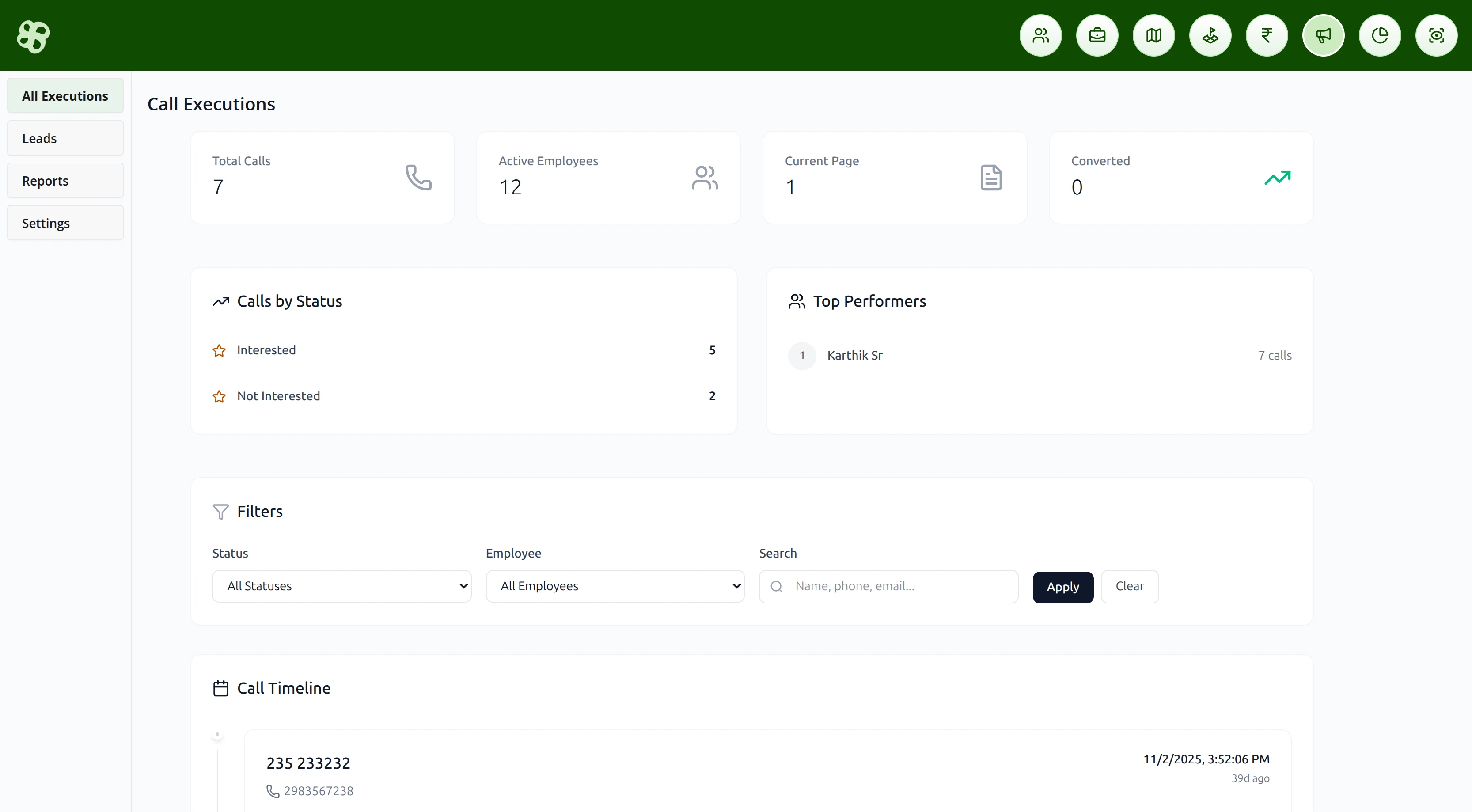Click the milestone flag icon in top bar
The width and height of the screenshot is (1472, 812).
[x=1210, y=35]
